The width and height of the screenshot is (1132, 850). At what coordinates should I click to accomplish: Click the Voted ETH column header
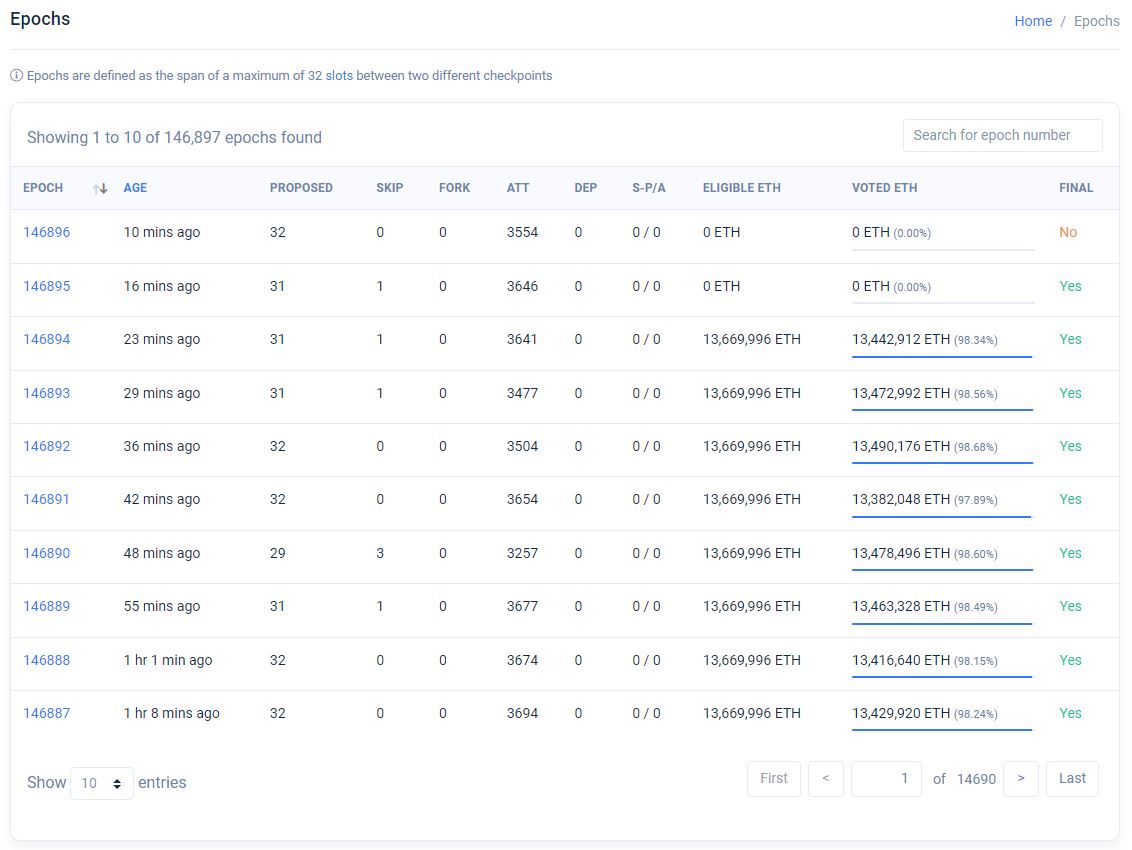pyautogui.click(x=884, y=188)
